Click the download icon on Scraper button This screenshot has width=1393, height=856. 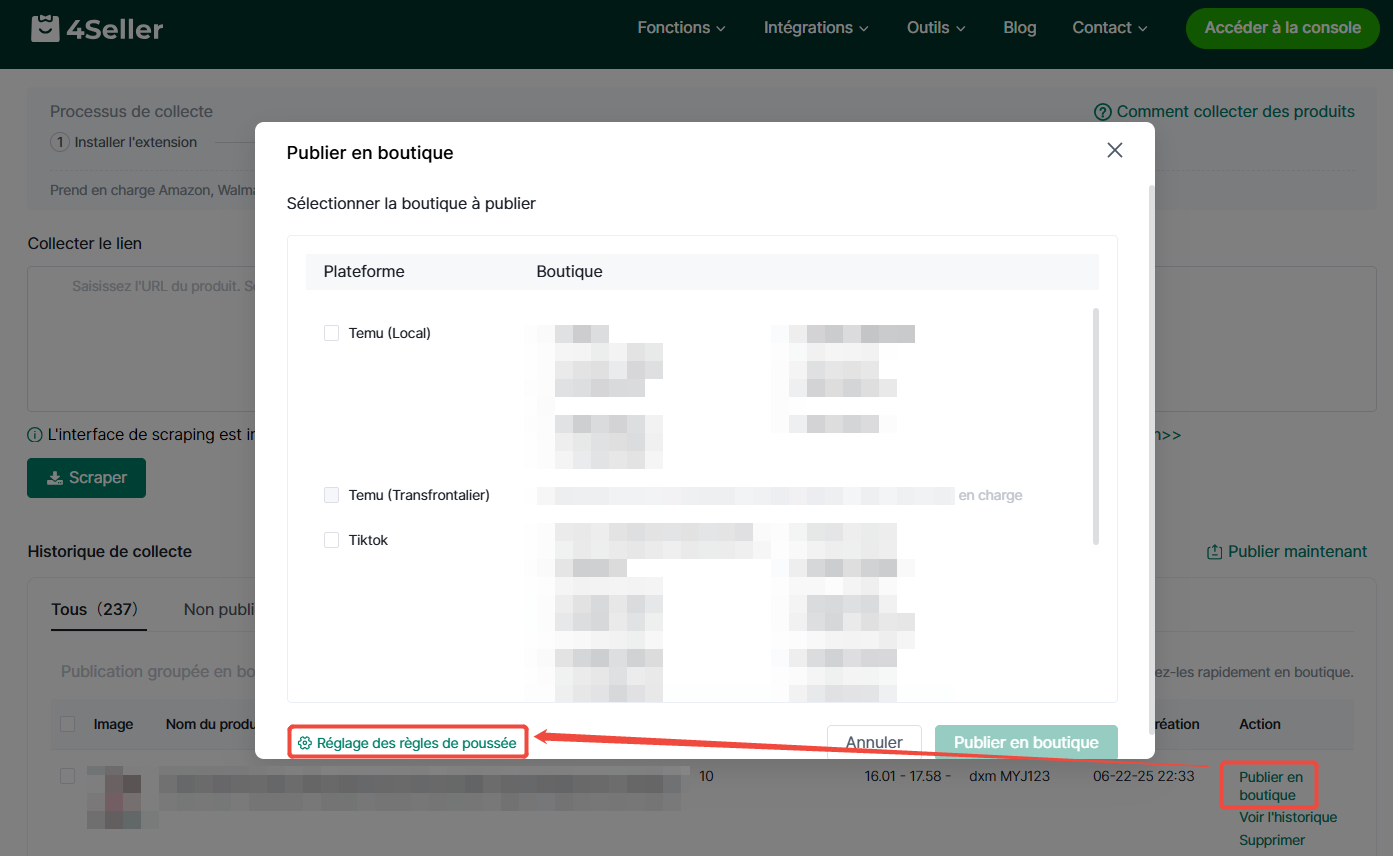tap(55, 478)
